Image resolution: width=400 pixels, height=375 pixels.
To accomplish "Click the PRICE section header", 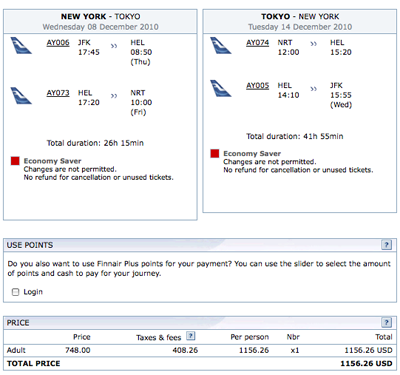I will (200, 323).
